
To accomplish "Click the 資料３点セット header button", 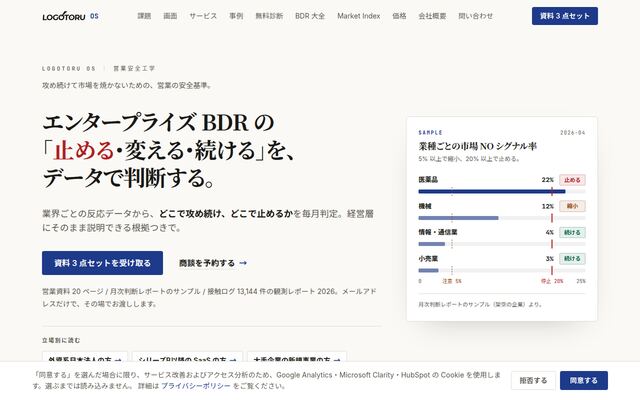I will click(564, 16).
